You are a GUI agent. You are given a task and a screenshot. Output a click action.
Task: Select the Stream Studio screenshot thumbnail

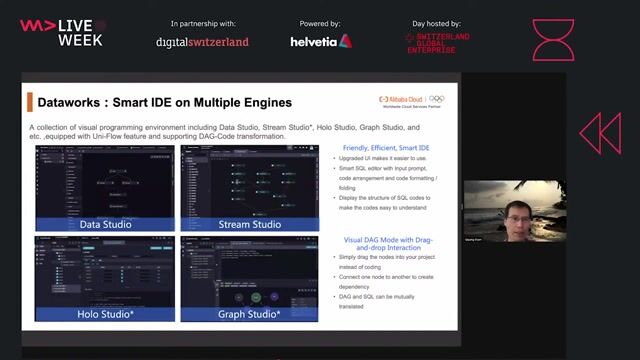(x=250, y=188)
